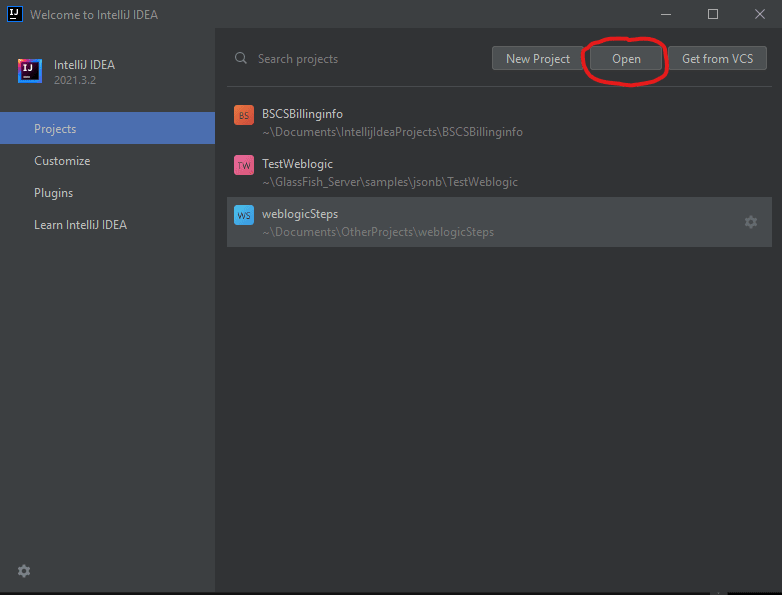The width and height of the screenshot is (782, 595).
Task: Open settings gear at bottom left
Action: click(x=24, y=571)
